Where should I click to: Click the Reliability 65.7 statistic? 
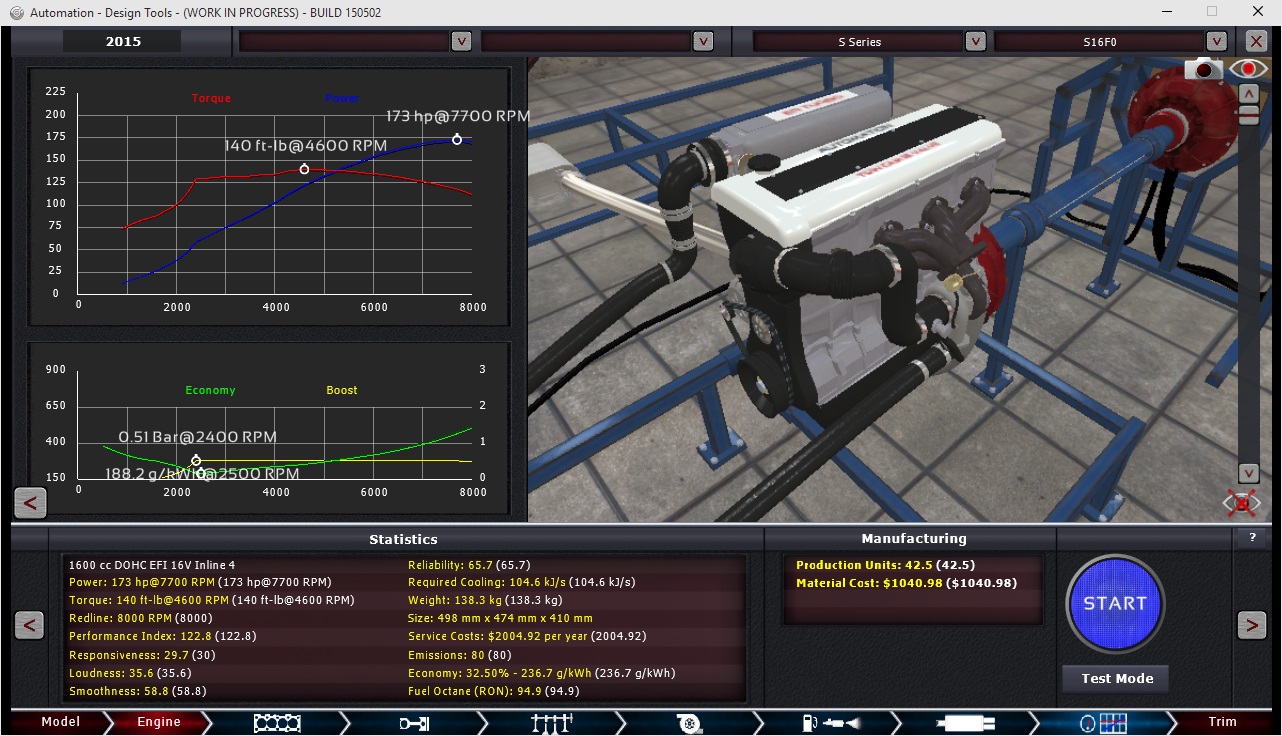coord(469,565)
